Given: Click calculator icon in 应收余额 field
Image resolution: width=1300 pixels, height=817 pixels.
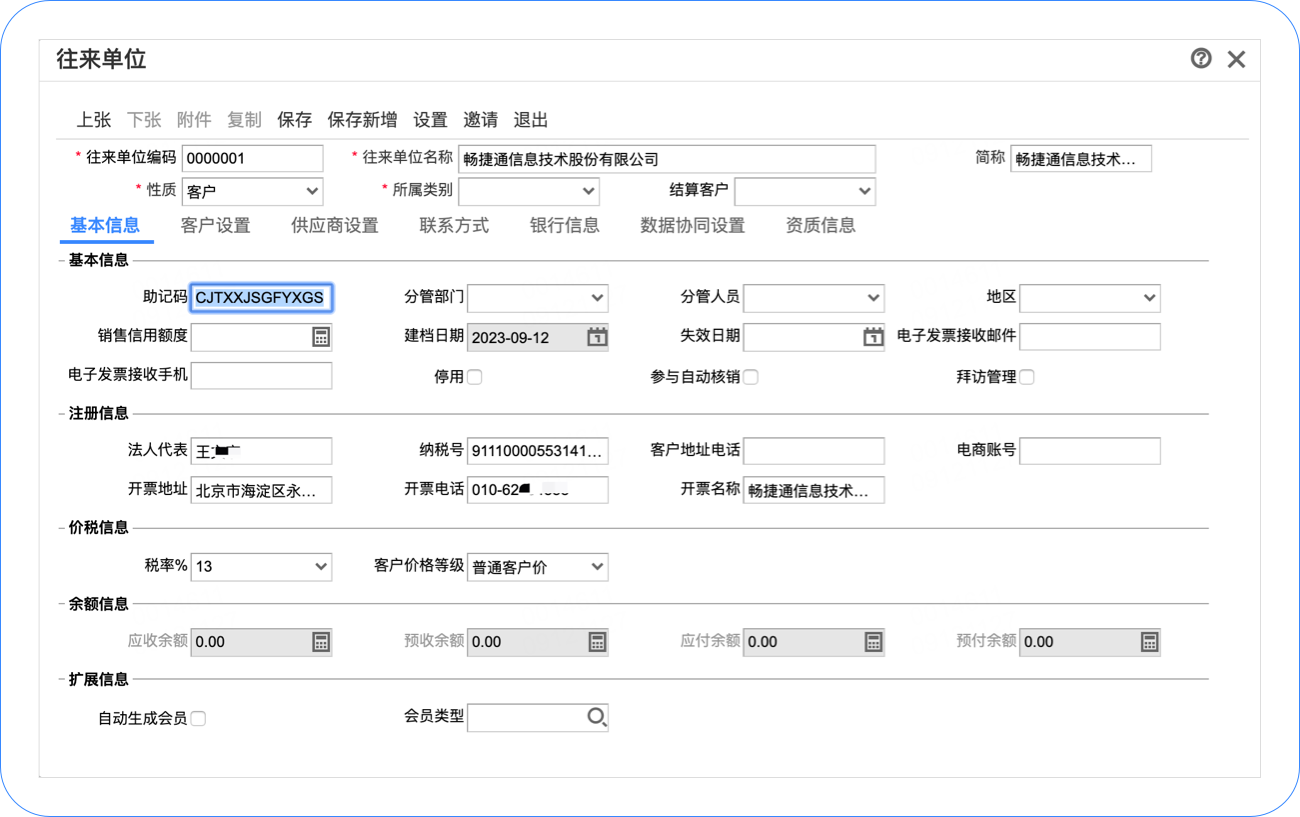Looking at the screenshot, I should tap(321, 642).
